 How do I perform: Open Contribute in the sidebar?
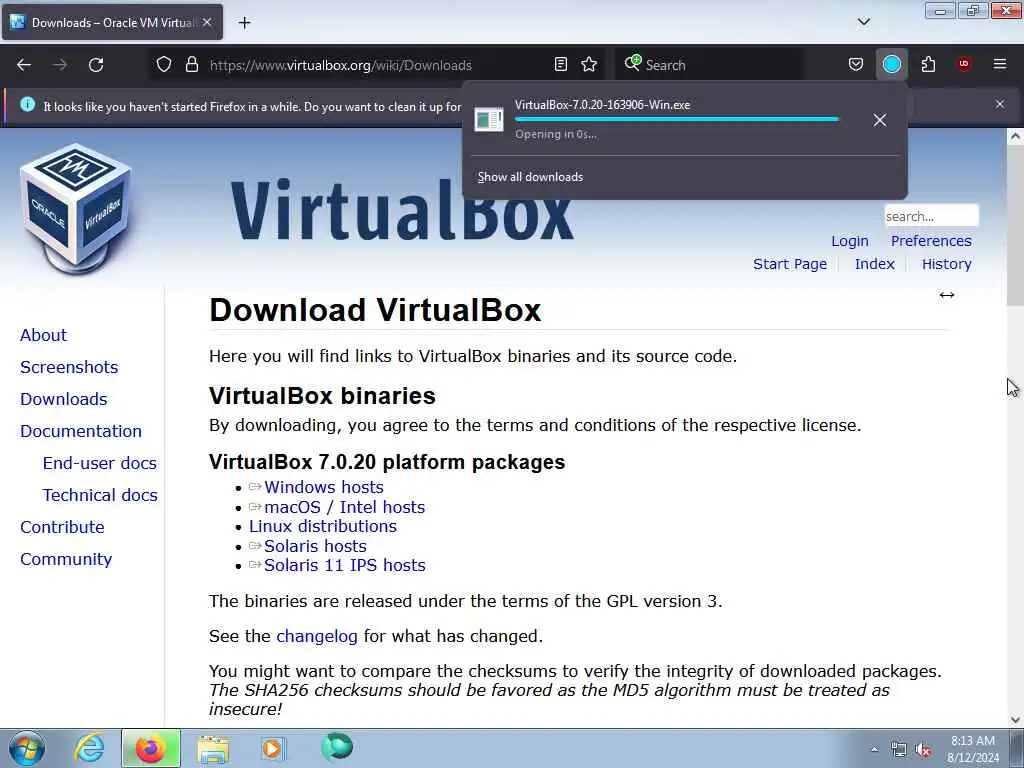pyautogui.click(x=62, y=527)
